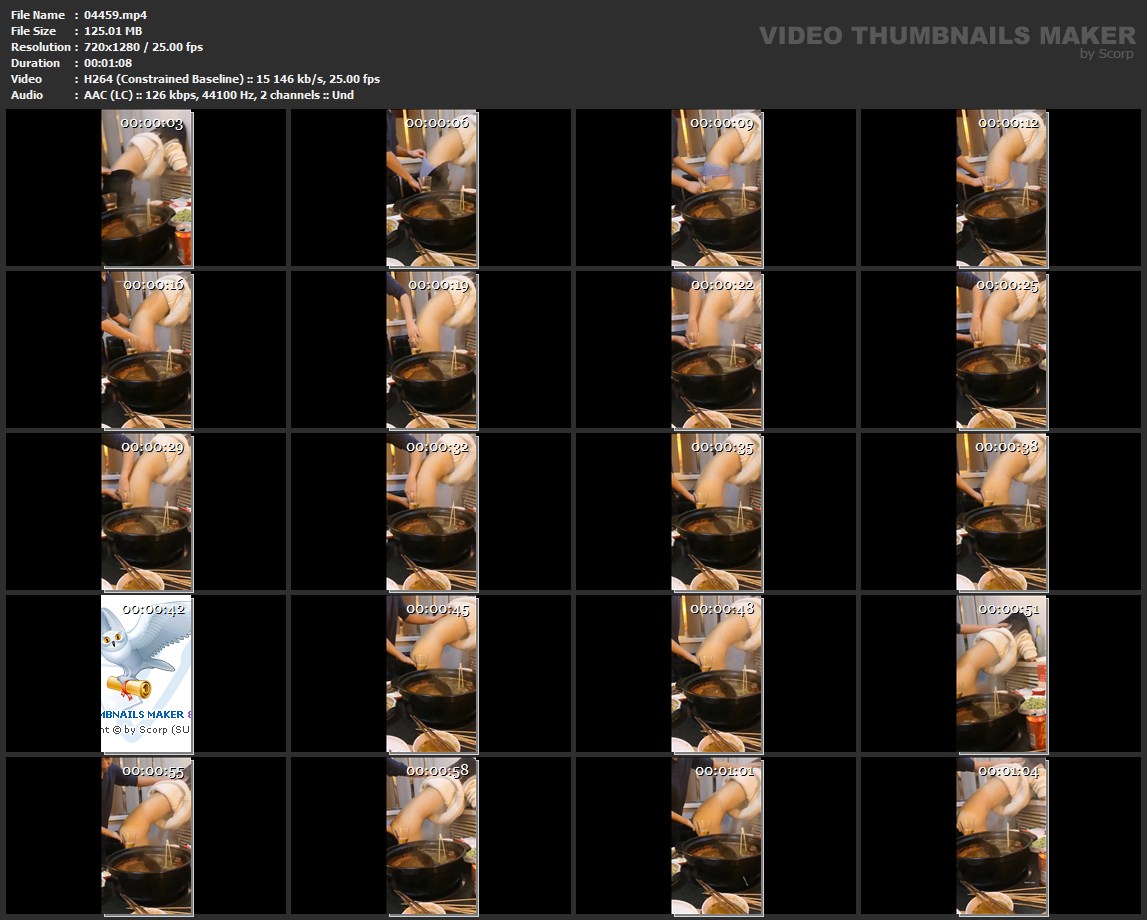Select the frame labeled 00:00:16
The image size is (1147, 920).
pyautogui.click(x=146, y=350)
